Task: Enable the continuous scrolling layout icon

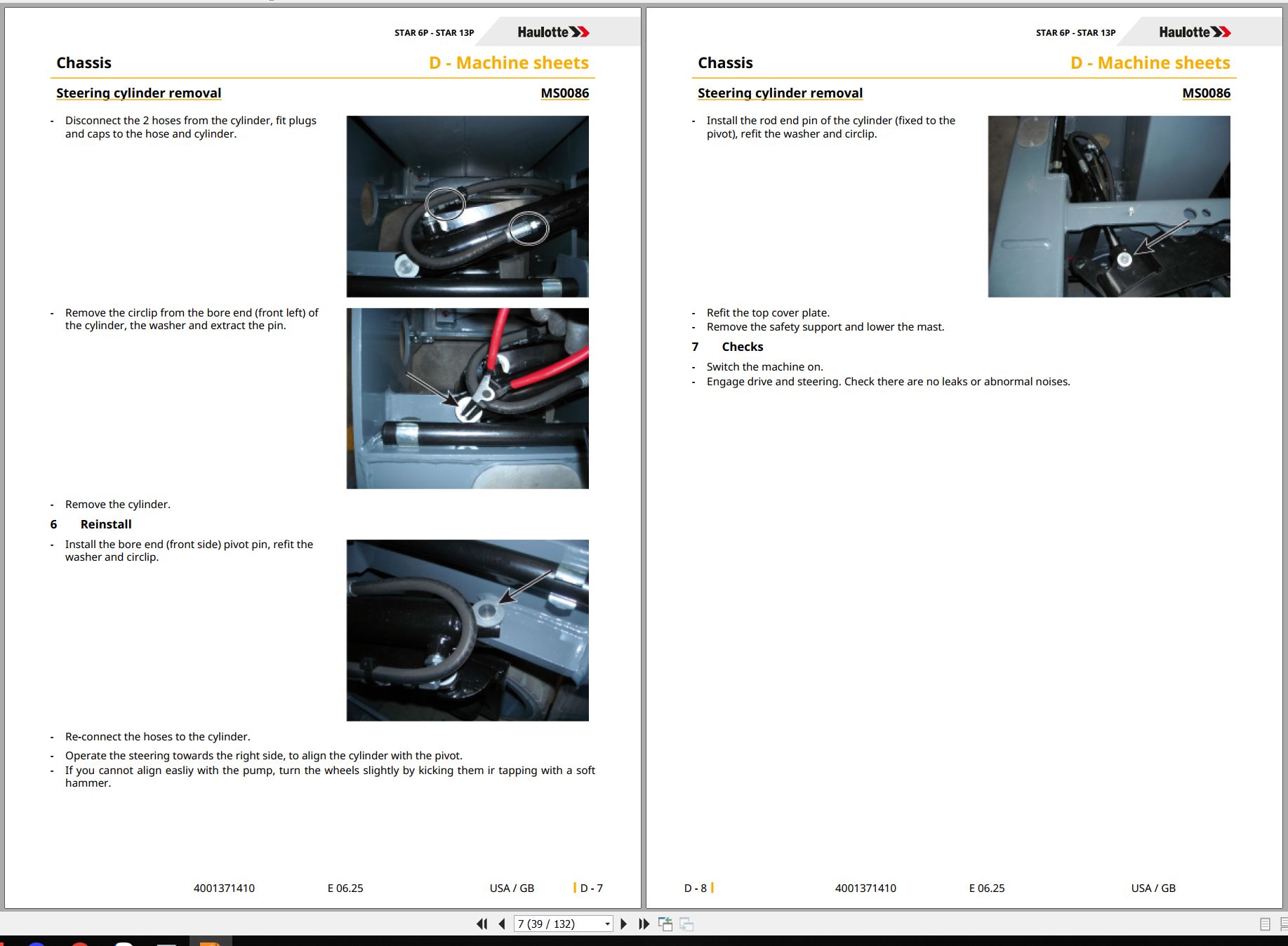Action: pos(1284,924)
